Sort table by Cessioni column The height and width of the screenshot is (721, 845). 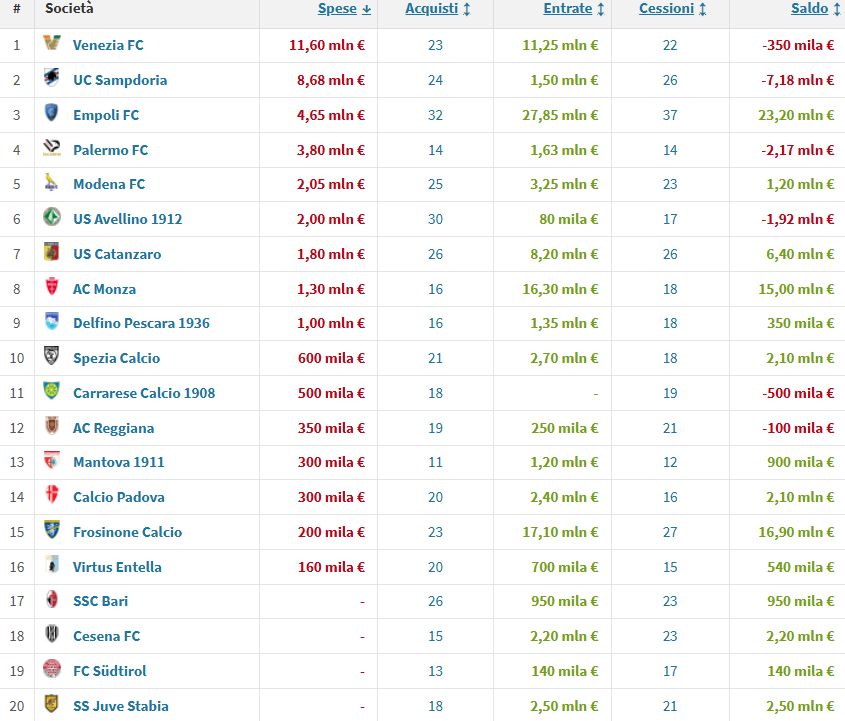pyautogui.click(x=673, y=9)
